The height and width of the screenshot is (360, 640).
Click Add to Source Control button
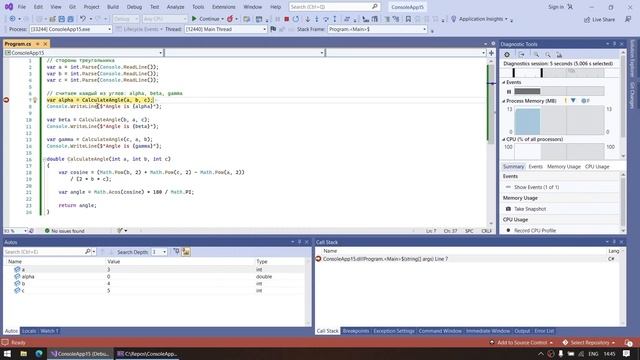[x=521, y=342]
